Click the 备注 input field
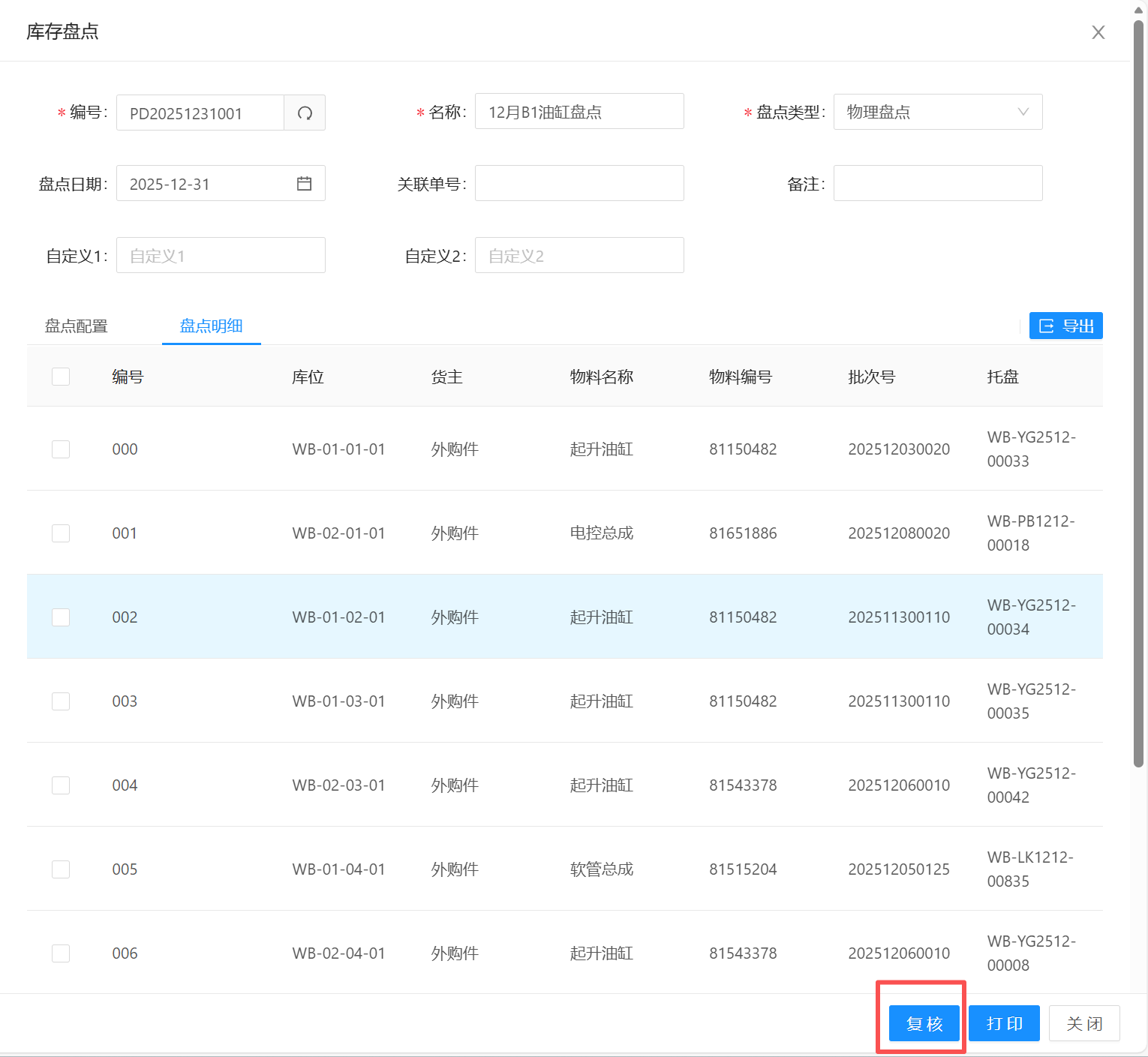The image size is (1148, 1057). click(937, 184)
